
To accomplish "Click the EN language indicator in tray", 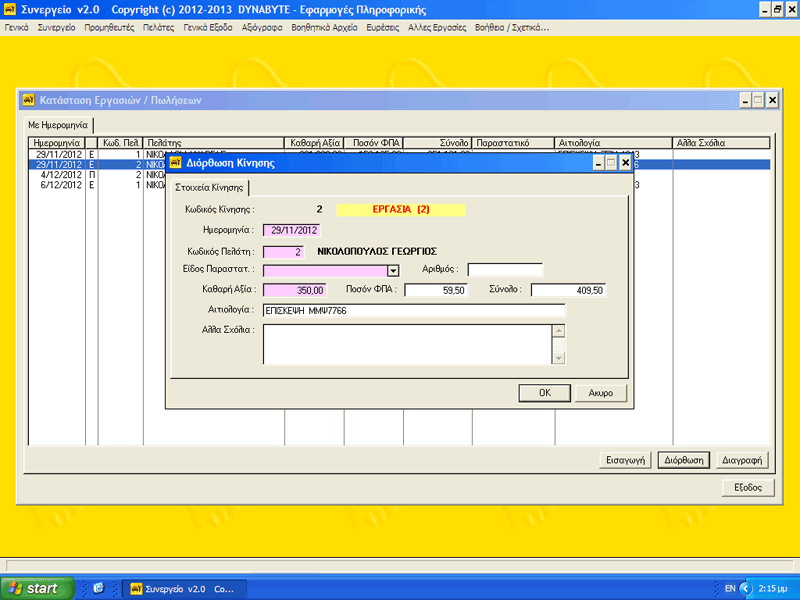I will [x=730, y=589].
